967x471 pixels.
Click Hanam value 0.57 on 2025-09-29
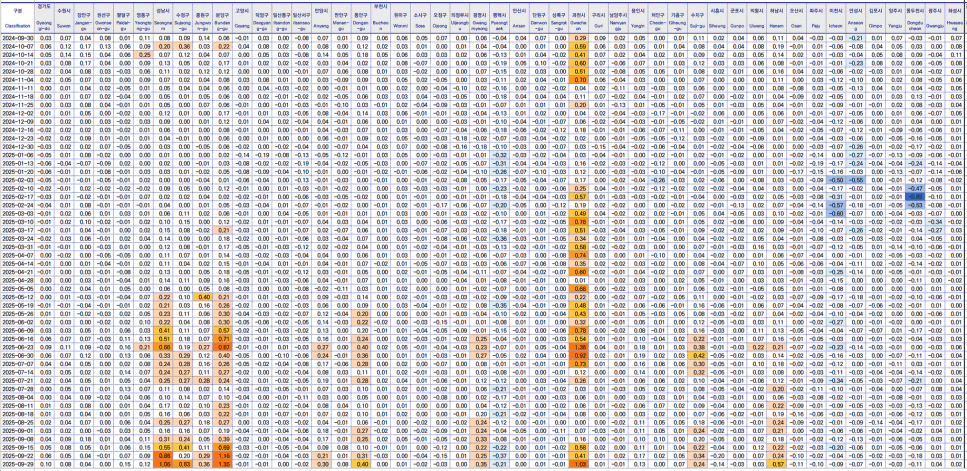coord(777,464)
